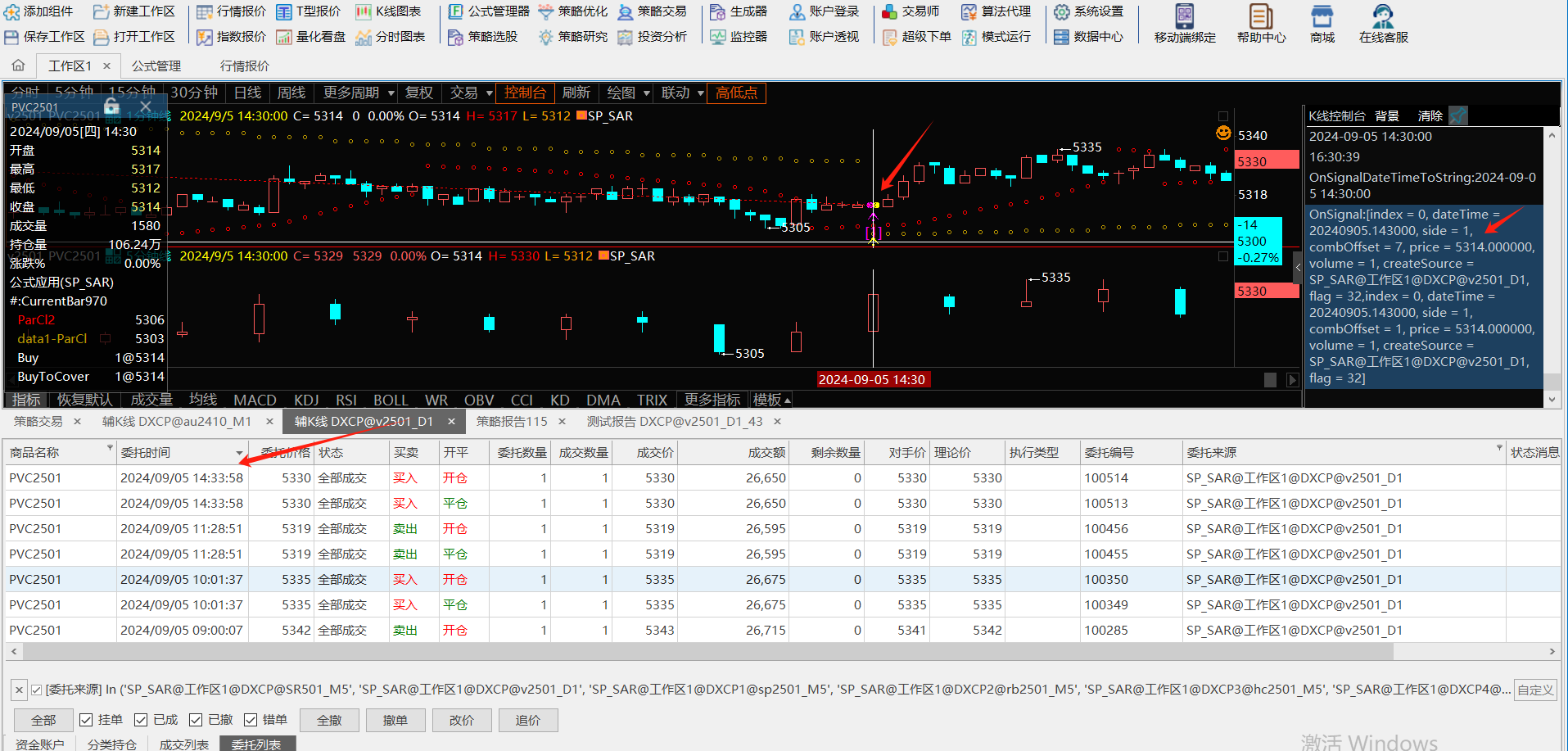Click the chart scroll-right arrow near date axis

point(1292,380)
